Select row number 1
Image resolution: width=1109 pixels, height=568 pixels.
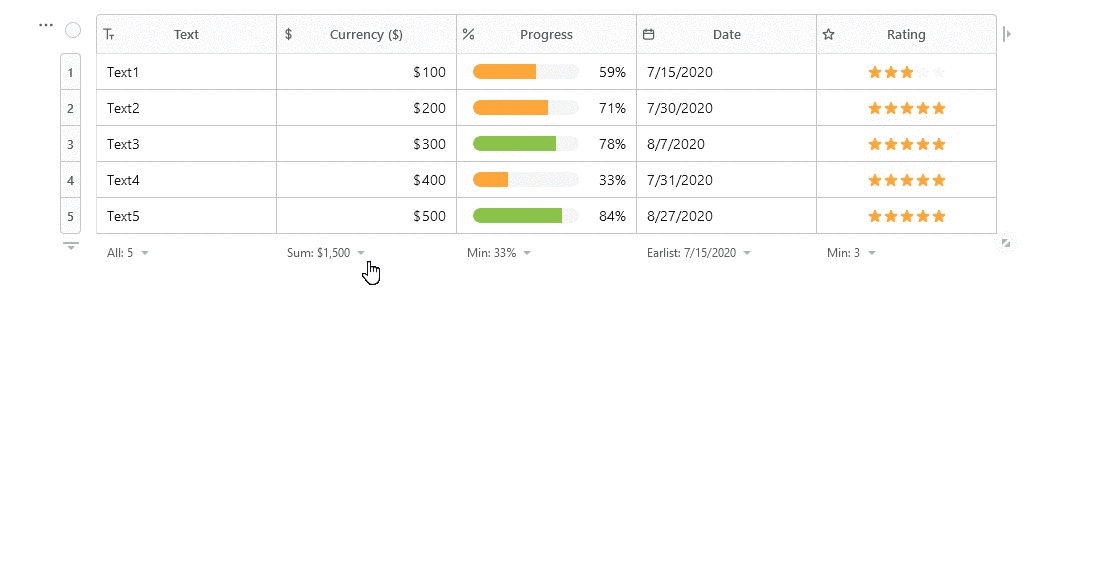click(70, 72)
